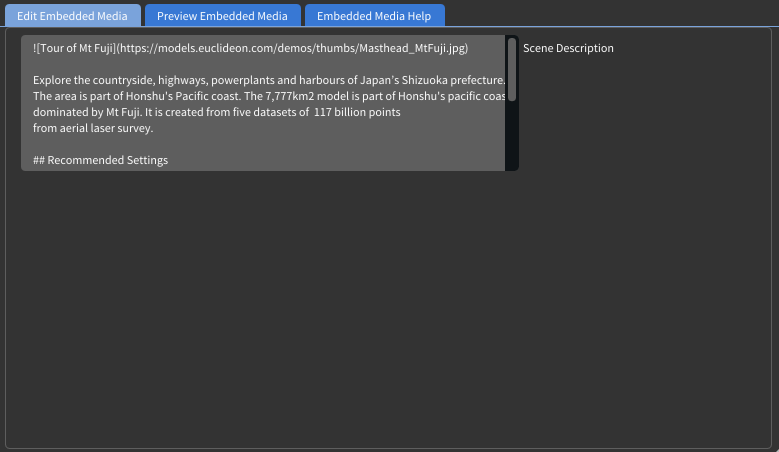779x452 pixels.
Task: Click the Scene Description label
Action: click(x=568, y=48)
